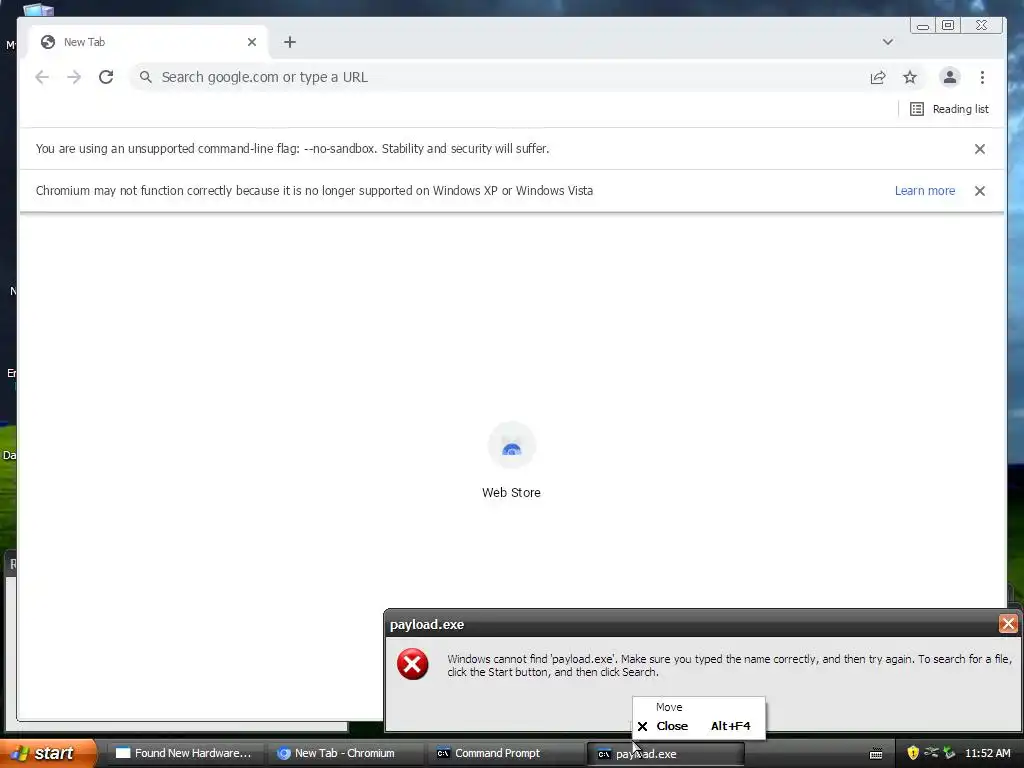This screenshot has width=1024, height=768.
Task: Reload the page with the refresh icon
Action: (106, 77)
